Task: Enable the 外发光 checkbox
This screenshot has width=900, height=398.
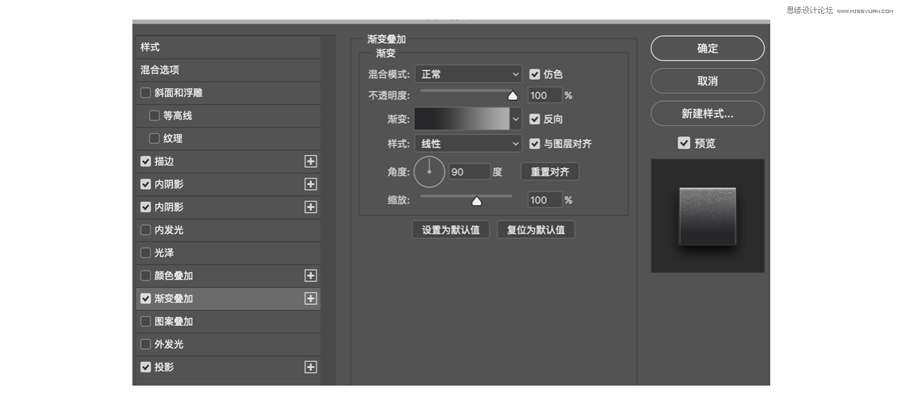Action: tap(146, 345)
